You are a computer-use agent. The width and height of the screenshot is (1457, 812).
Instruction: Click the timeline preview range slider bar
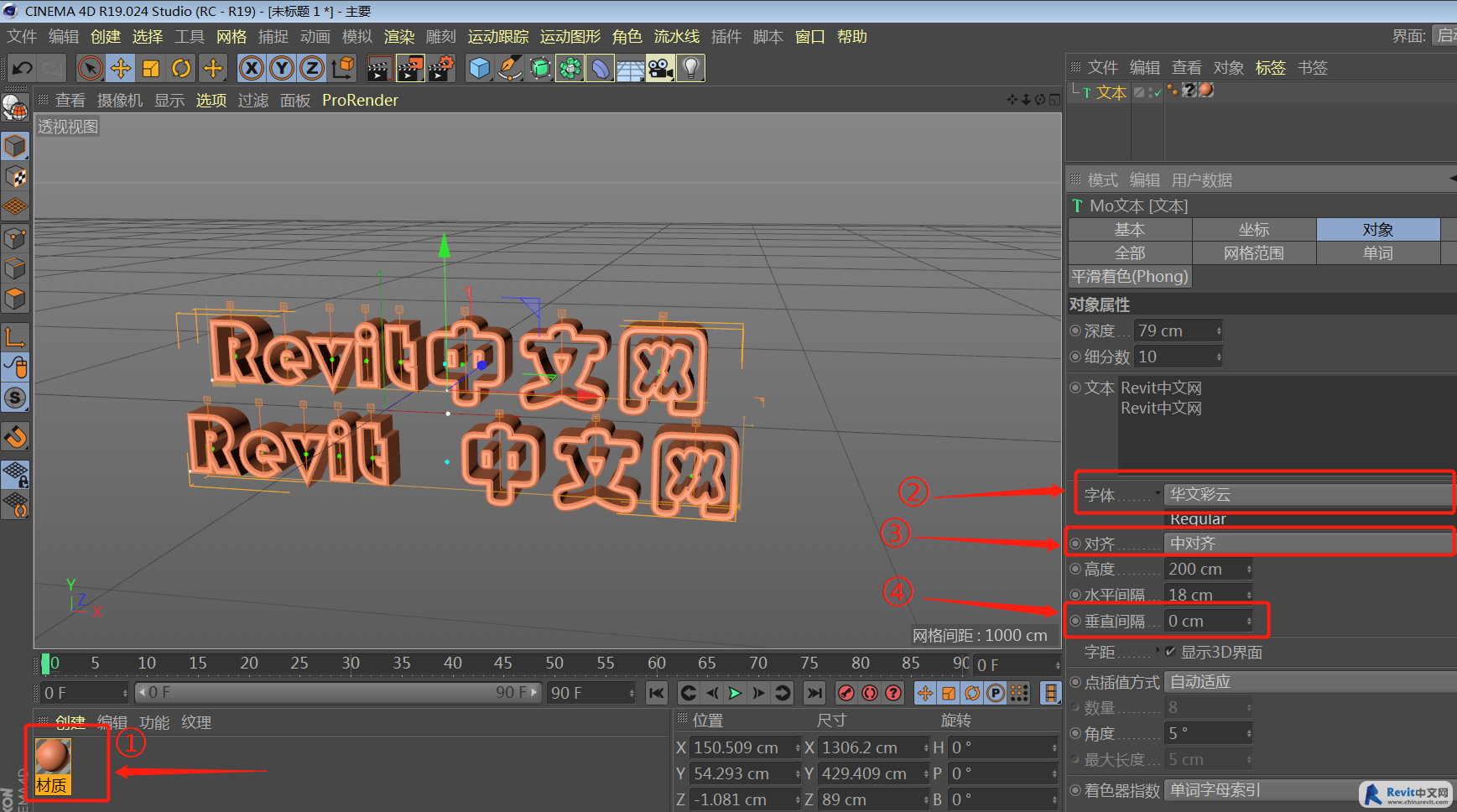[x=339, y=693]
